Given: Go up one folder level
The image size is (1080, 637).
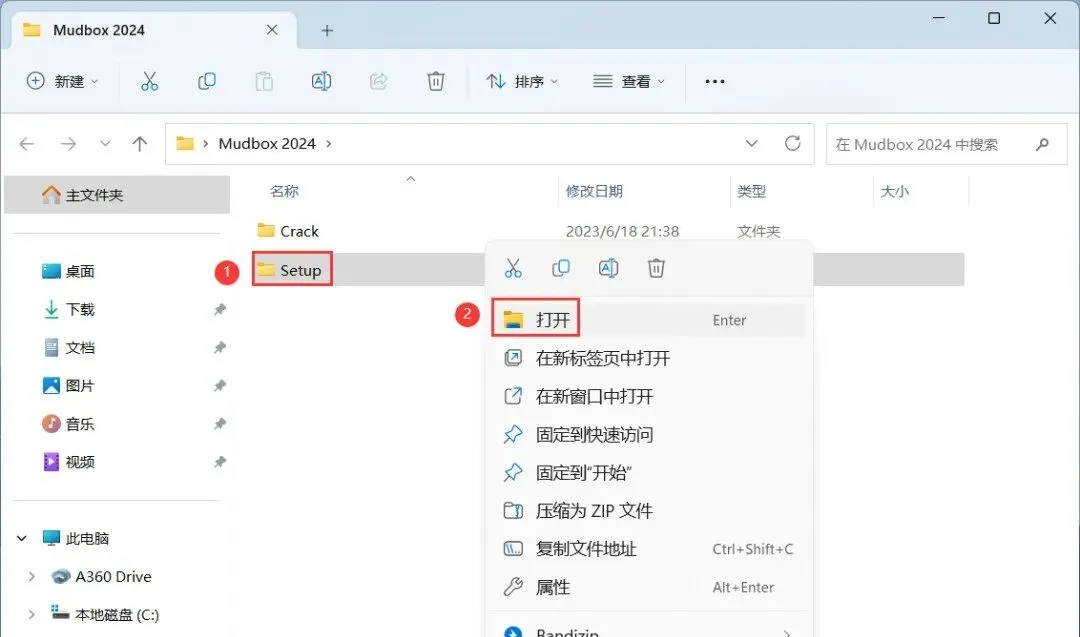Looking at the screenshot, I should (x=140, y=144).
